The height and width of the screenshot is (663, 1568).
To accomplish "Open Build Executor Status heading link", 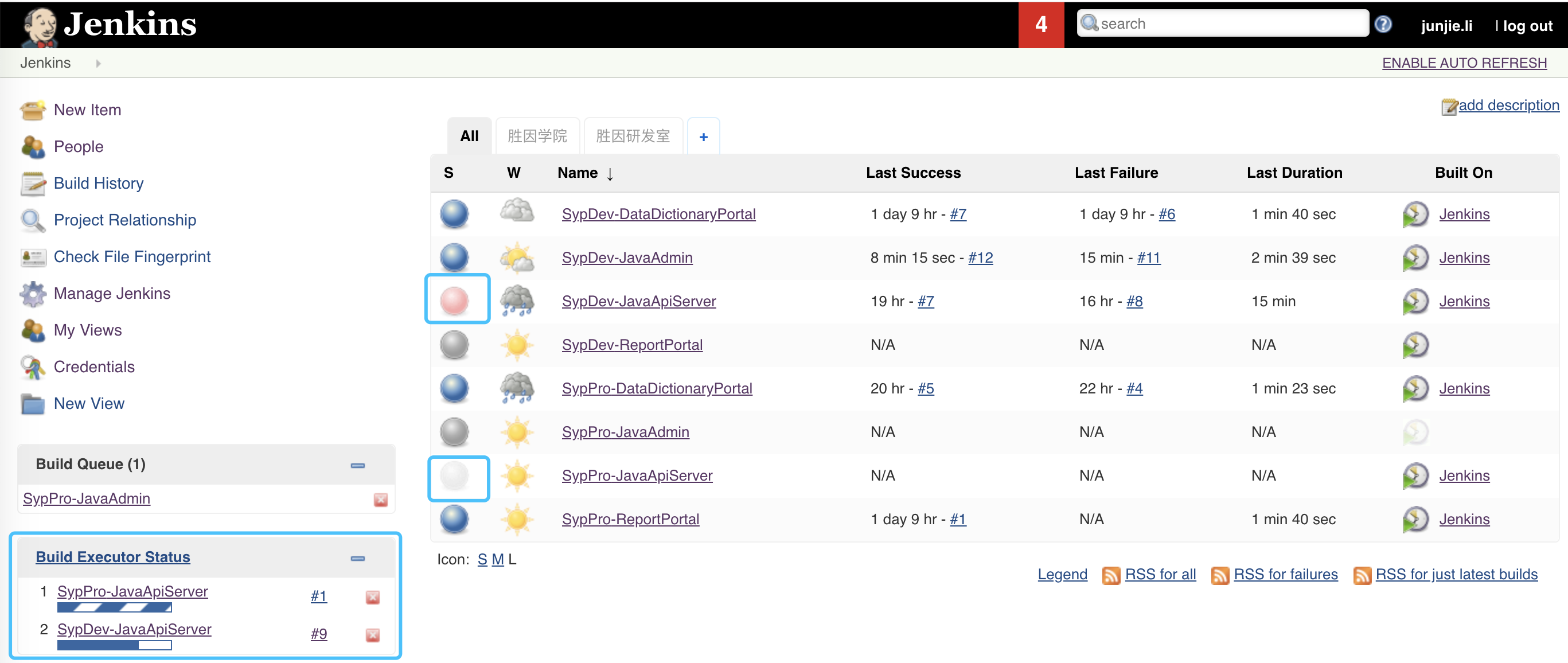I will click(x=112, y=557).
